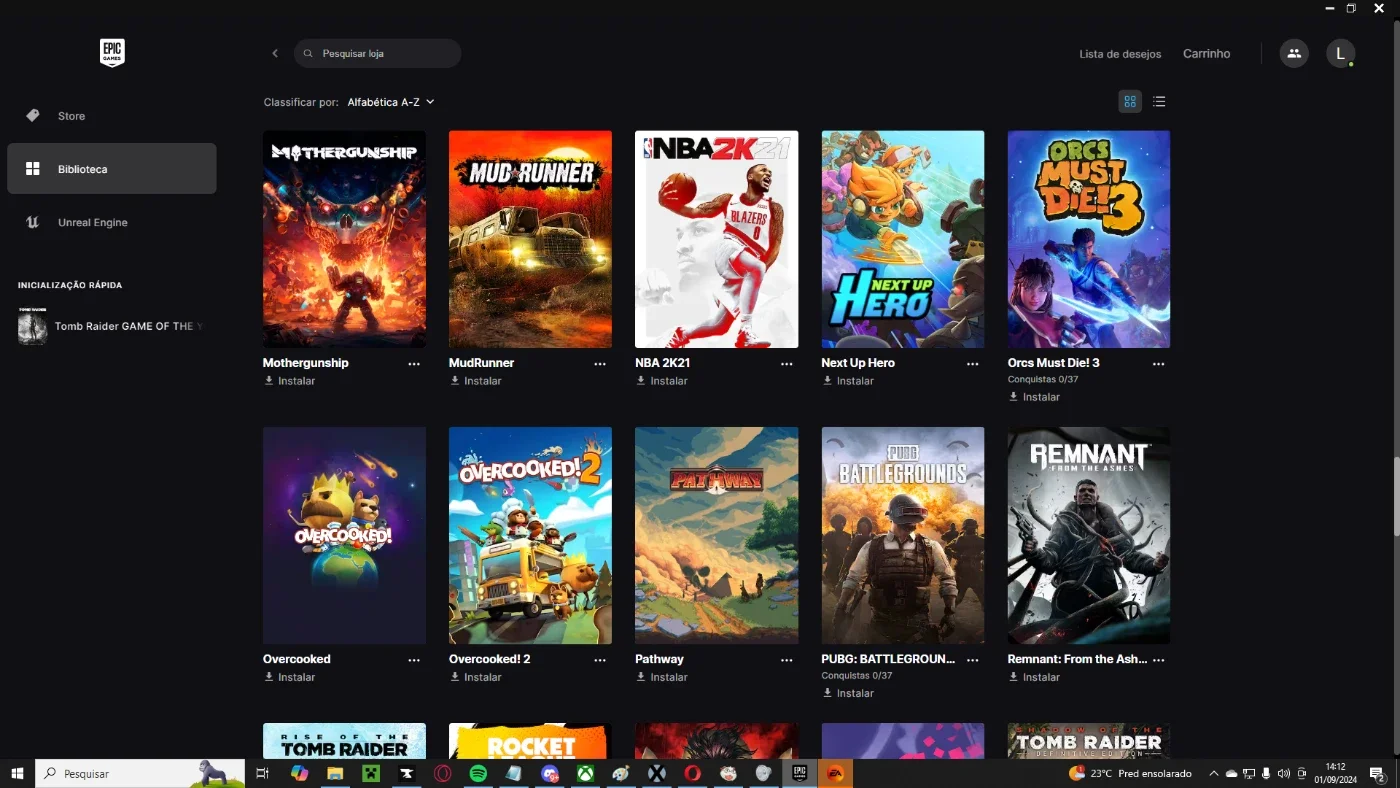Click Instalar under Orcs Must Die! 3
This screenshot has width=1400, height=788.
[x=1034, y=397]
